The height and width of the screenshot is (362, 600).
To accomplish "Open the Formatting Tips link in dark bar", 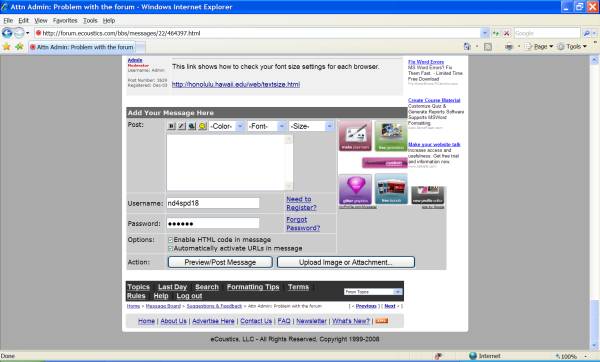I will [x=253, y=287].
